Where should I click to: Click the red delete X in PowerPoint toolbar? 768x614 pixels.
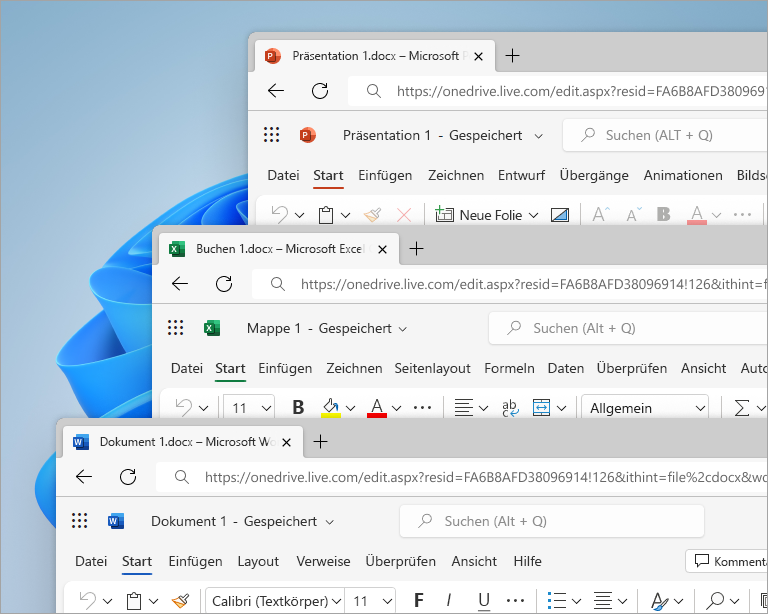[x=404, y=214]
